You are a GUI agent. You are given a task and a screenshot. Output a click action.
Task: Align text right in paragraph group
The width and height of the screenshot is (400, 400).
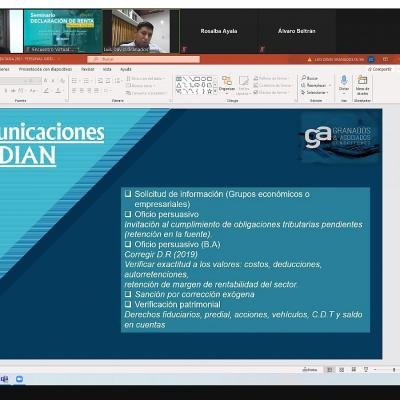click(x=89, y=90)
